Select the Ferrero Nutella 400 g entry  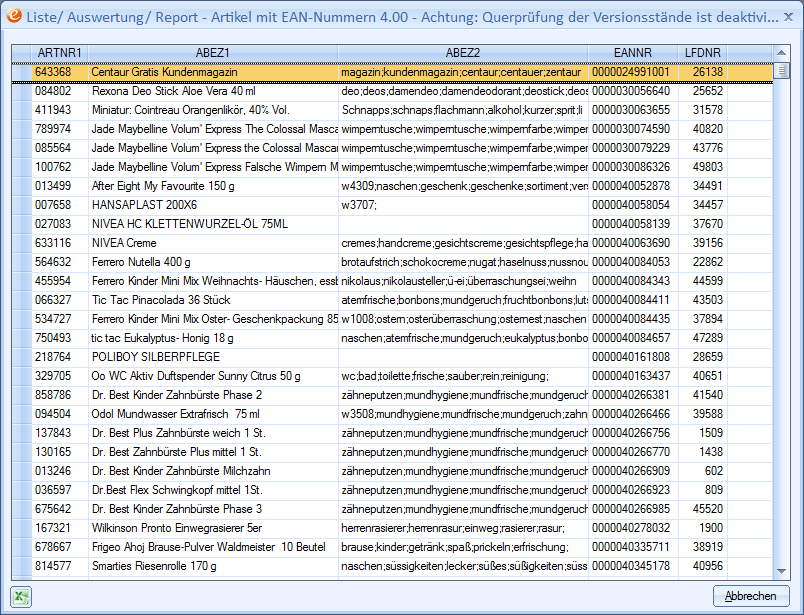(212, 262)
